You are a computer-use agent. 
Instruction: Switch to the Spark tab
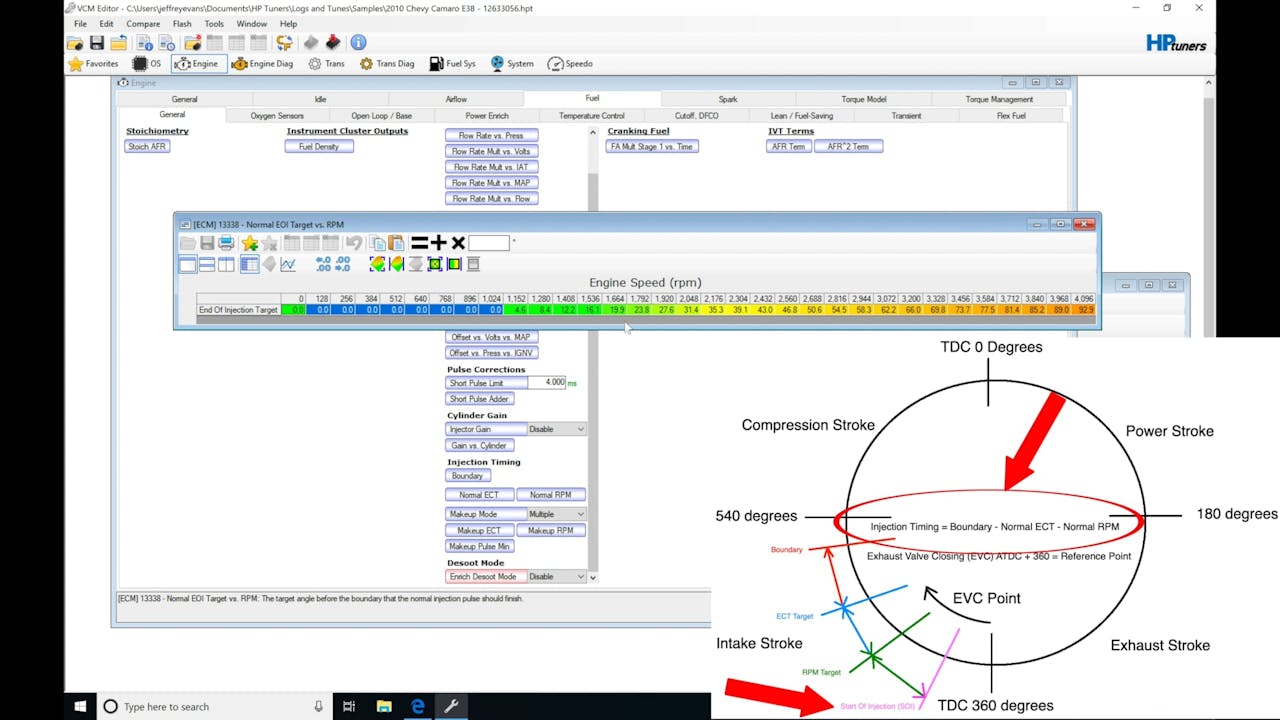(x=728, y=99)
